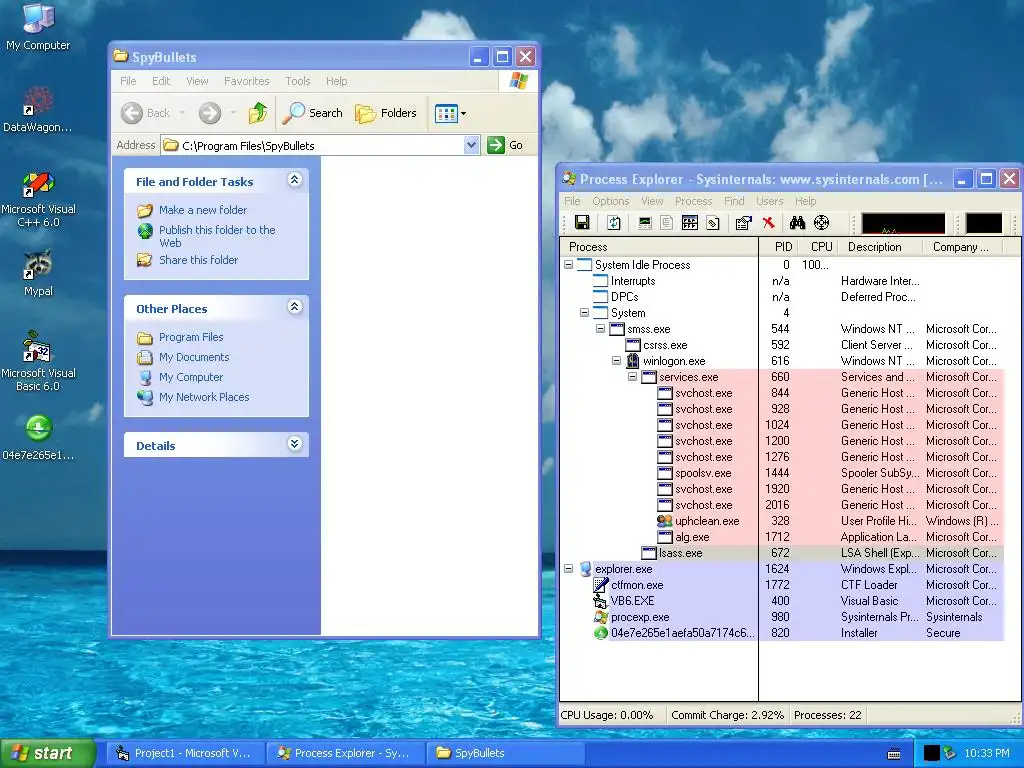This screenshot has height=768, width=1024.
Task: Click Refresh Now icon in Process Explorer
Action: [x=614, y=223]
